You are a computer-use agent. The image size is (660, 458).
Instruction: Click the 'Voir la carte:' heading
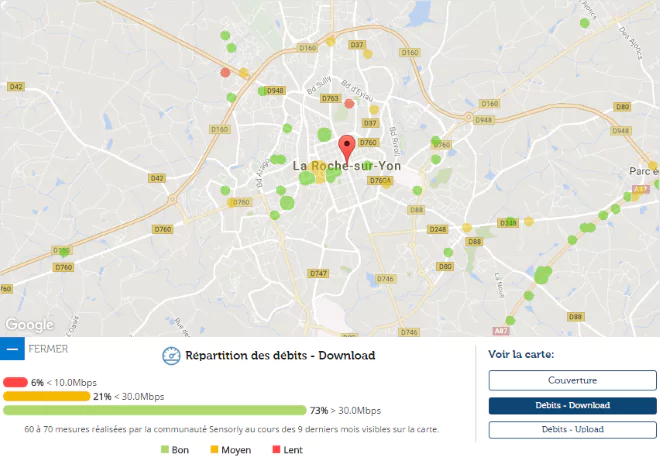521,354
